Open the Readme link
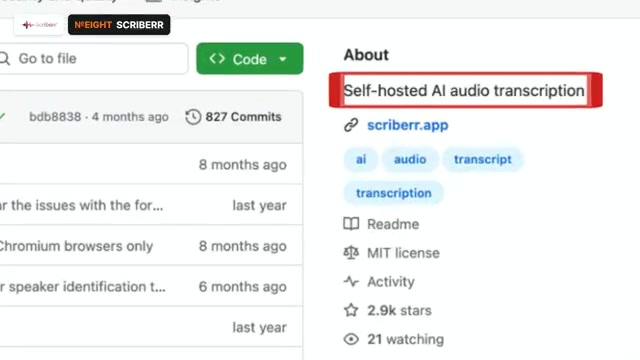The width and height of the screenshot is (640, 360). click(393, 224)
